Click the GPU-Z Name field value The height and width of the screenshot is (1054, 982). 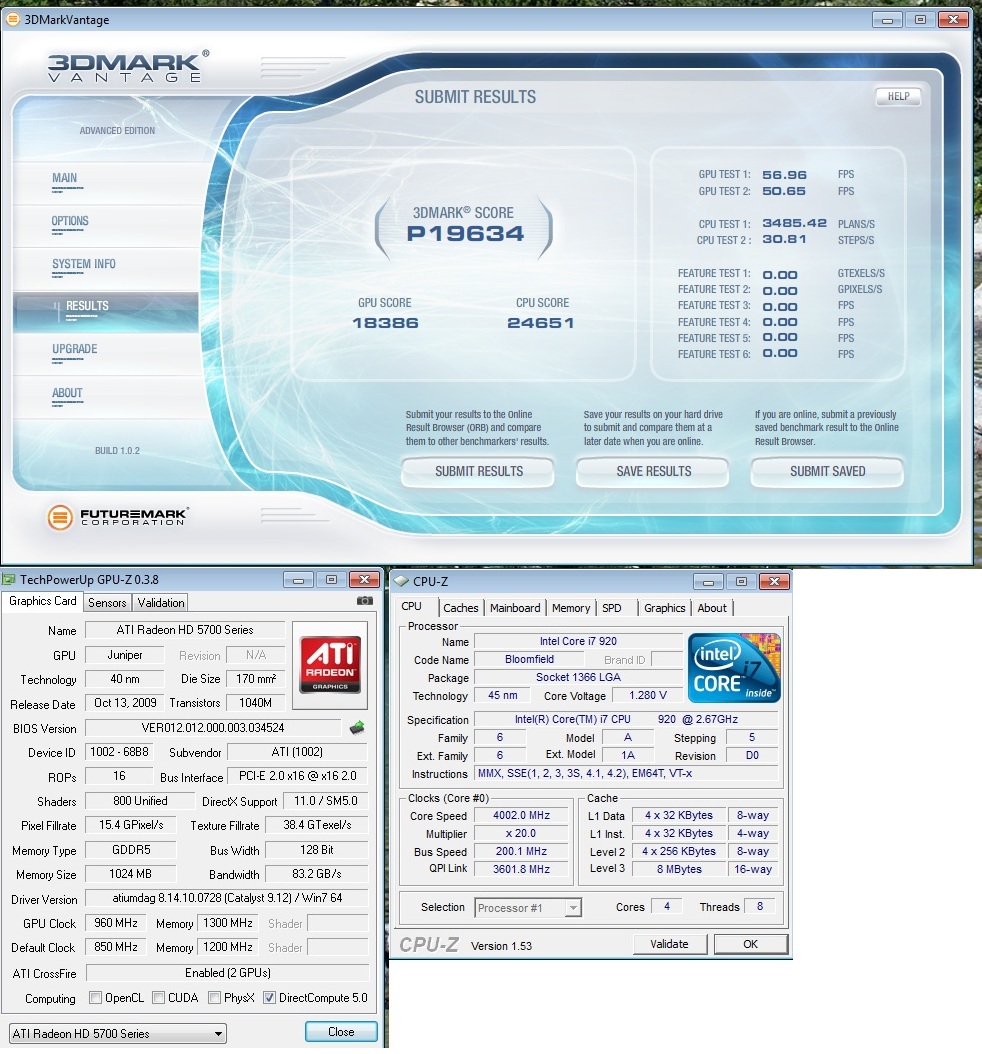[185, 630]
